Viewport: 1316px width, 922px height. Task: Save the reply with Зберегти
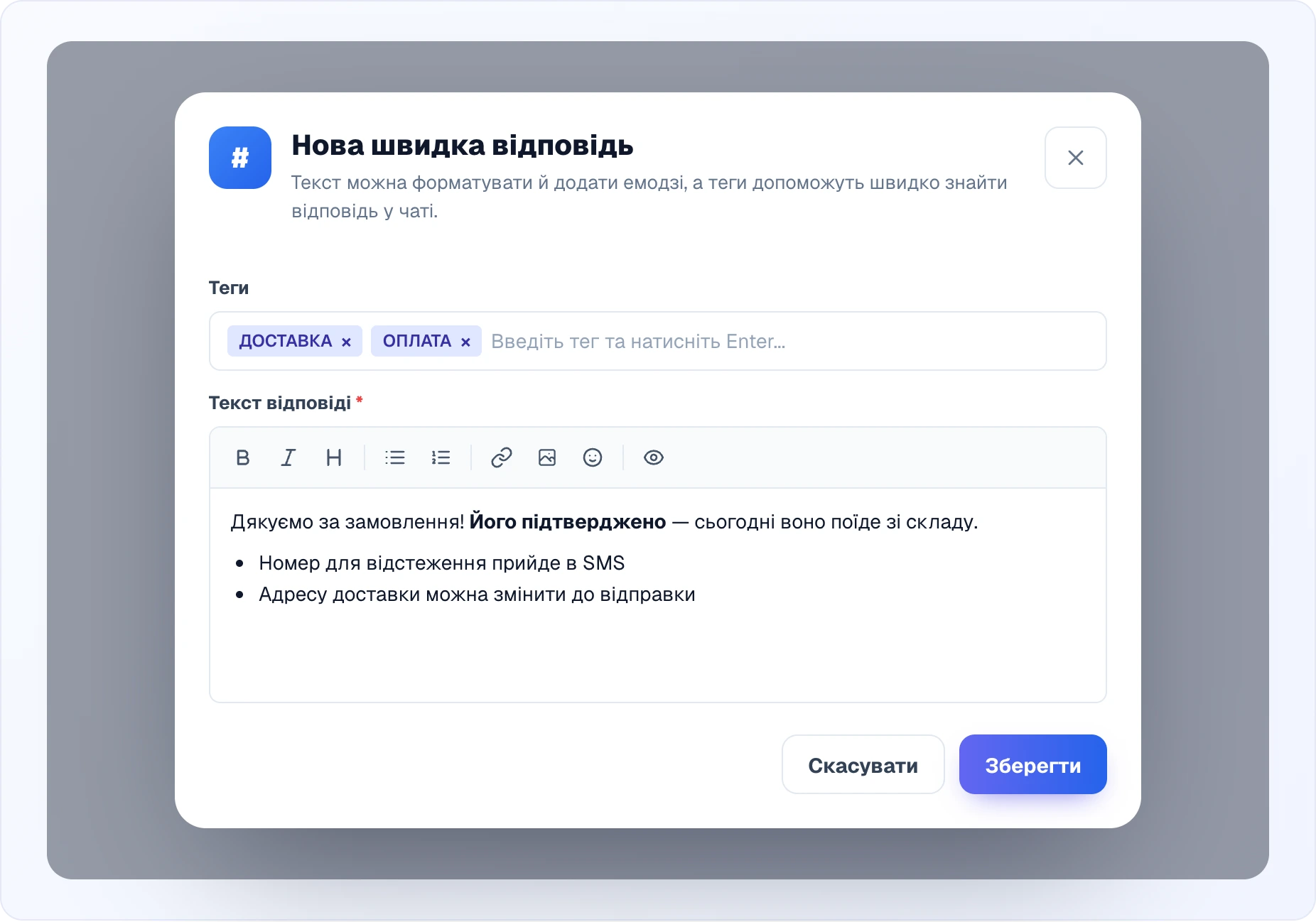[x=1033, y=764]
